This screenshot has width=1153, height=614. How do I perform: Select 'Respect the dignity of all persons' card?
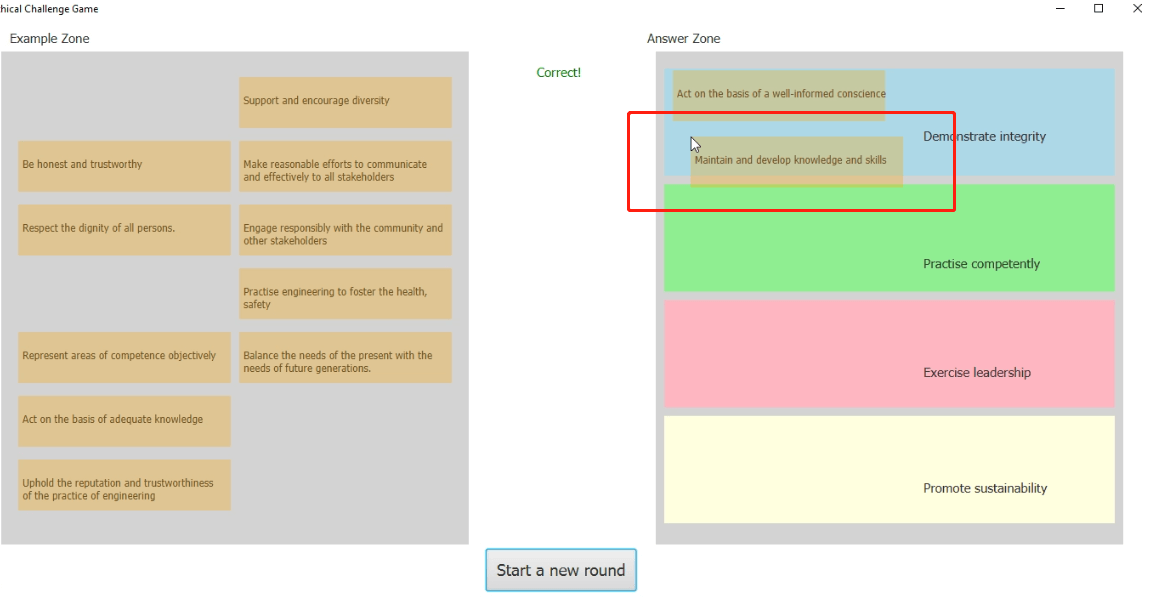click(124, 229)
